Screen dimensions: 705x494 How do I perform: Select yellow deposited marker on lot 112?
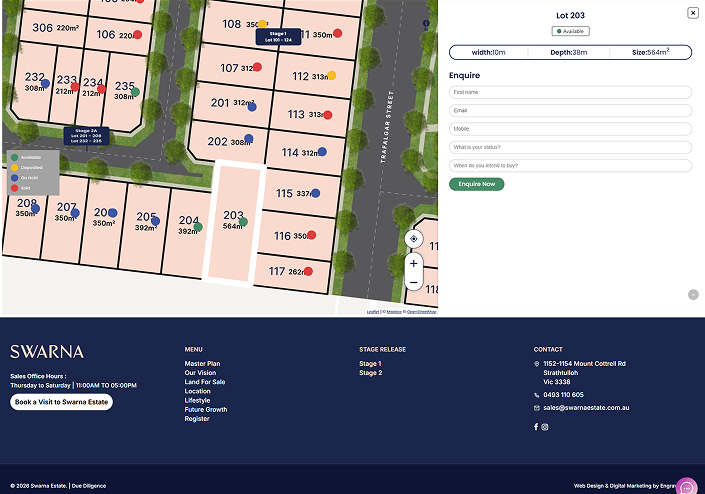click(332, 75)
